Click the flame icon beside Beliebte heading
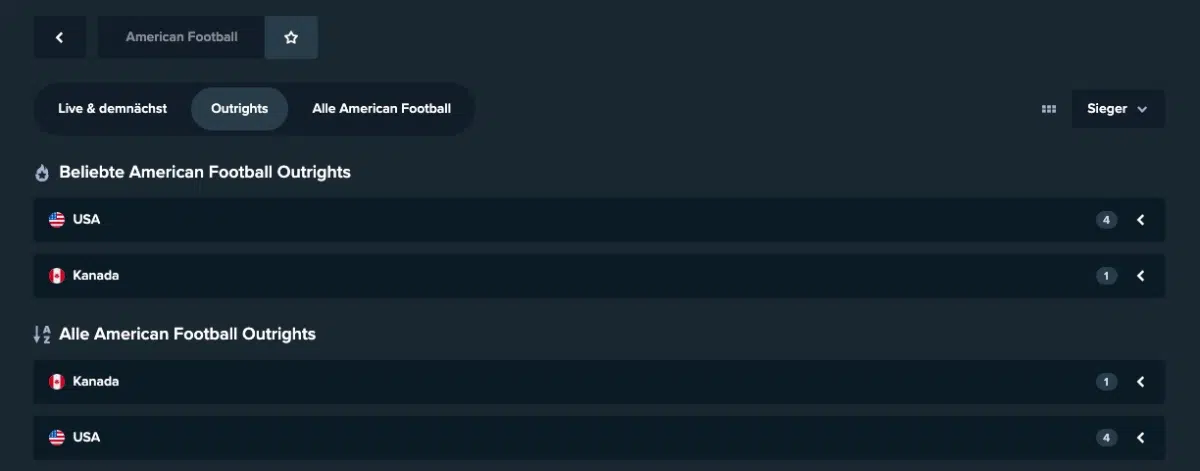1200x471 pixels. pyautogui.click(x=42, y=173)
